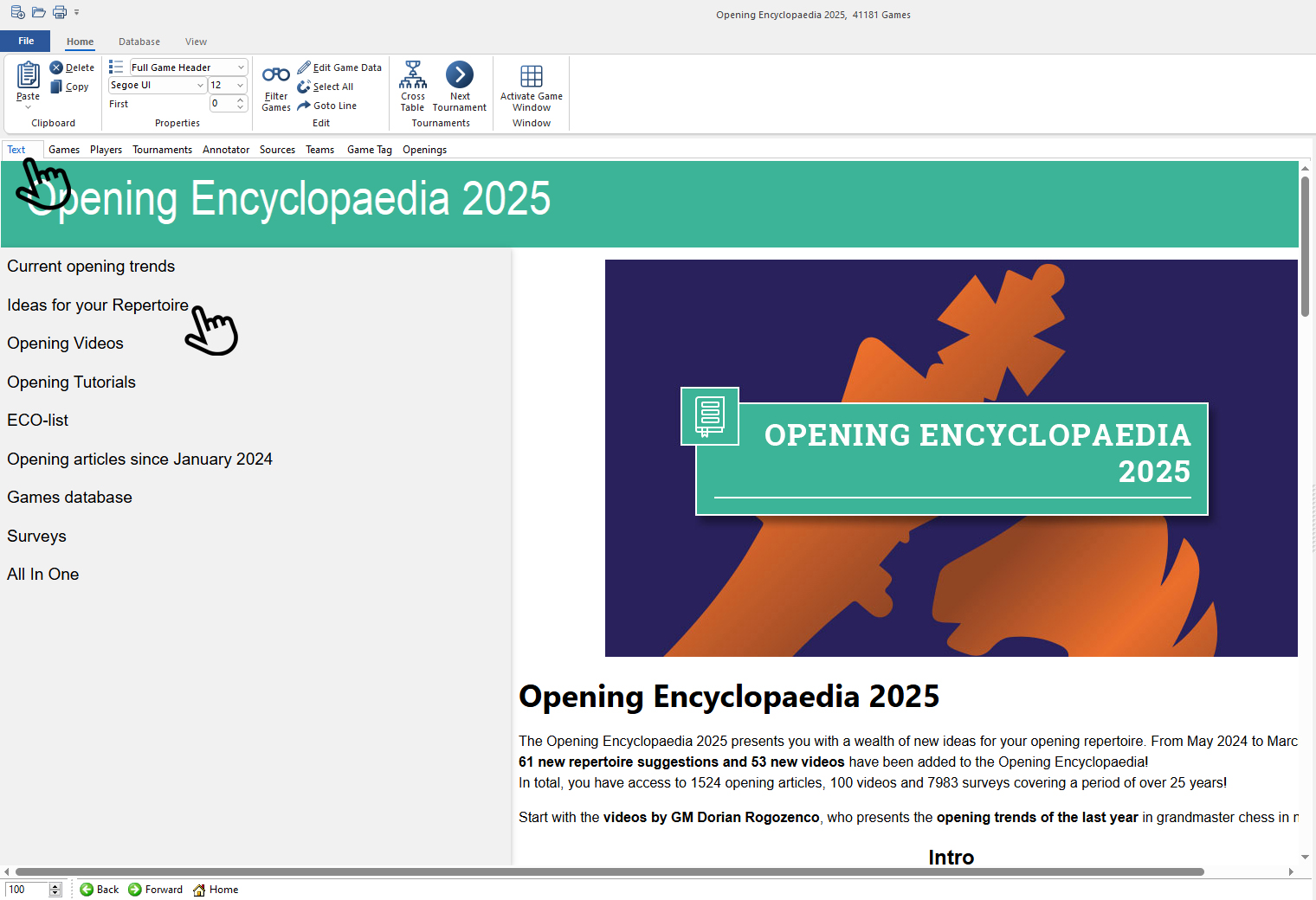Click the zoom level 100 field
Image resolution: width=1316 pixels, height=900 pixels.
tap(26, 890)
